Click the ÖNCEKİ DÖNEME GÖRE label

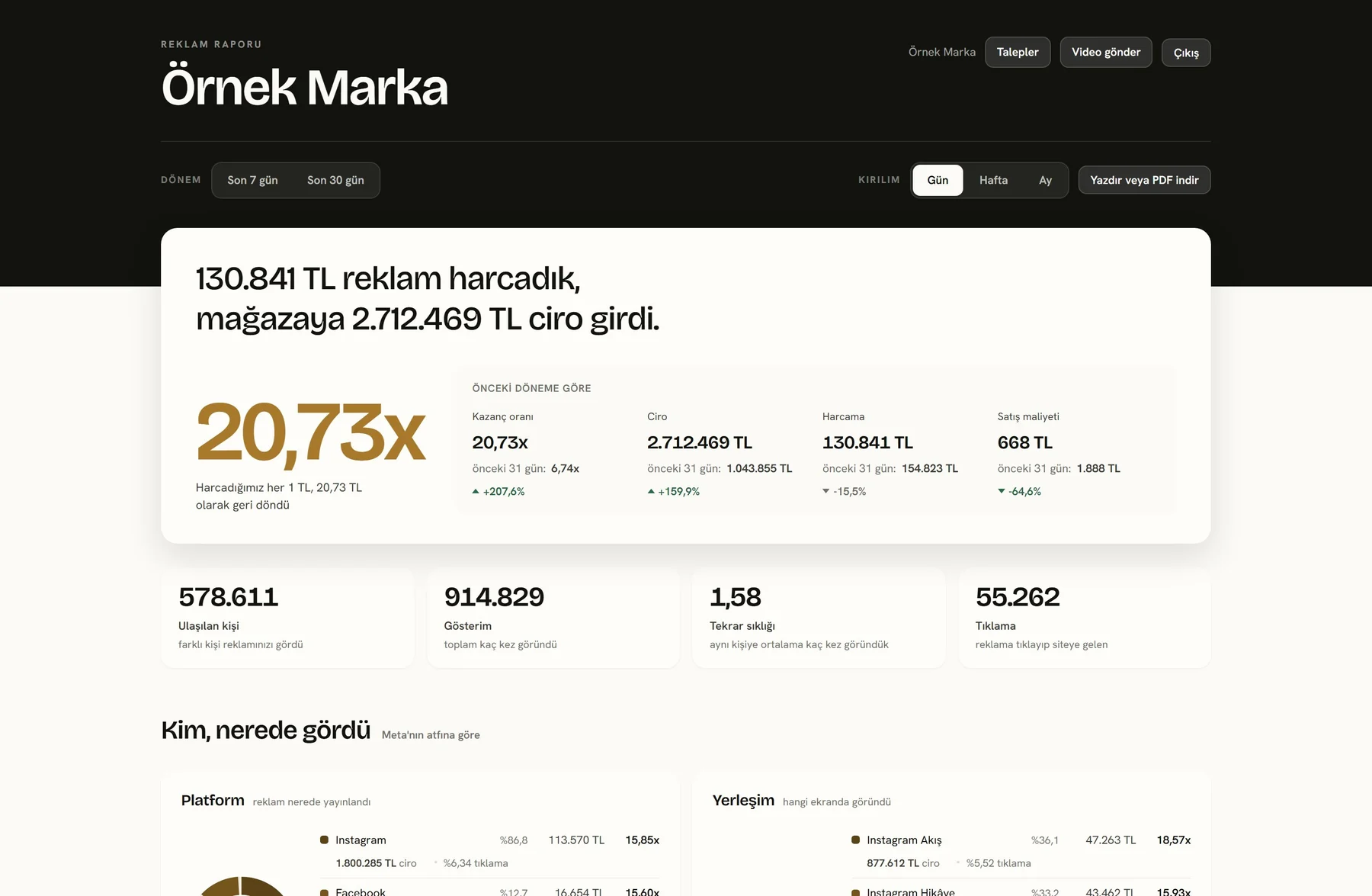pos(531,388)
